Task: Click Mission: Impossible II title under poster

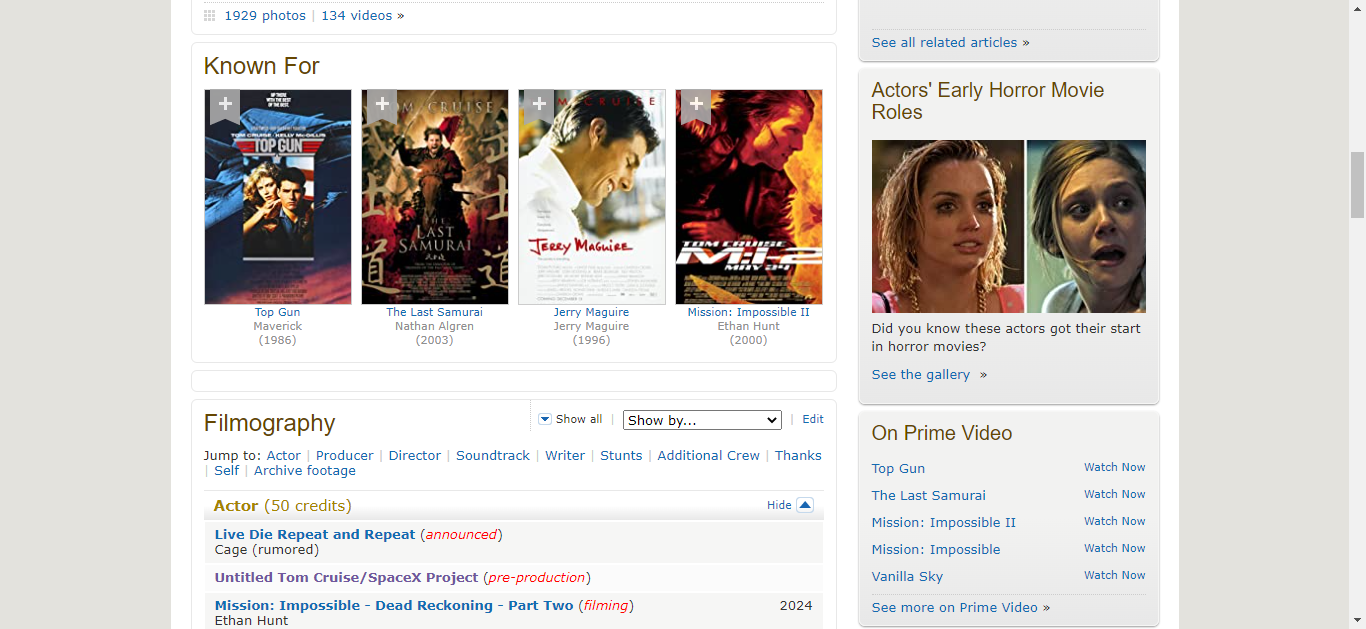Action: coord(748,312)
